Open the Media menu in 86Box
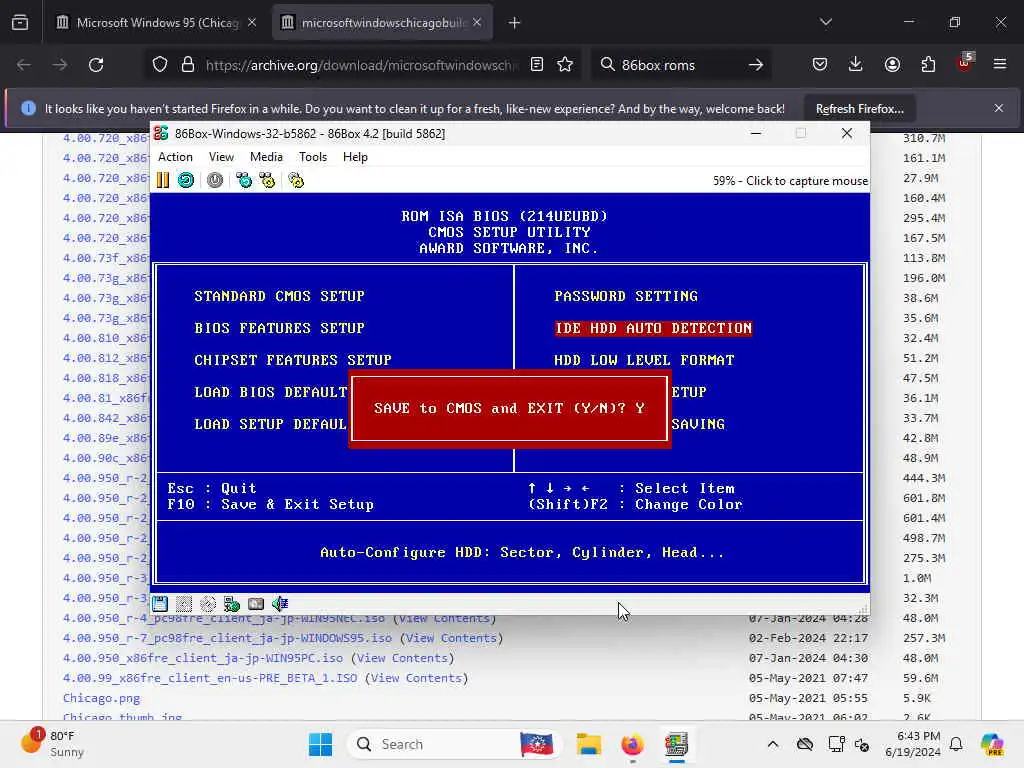Image resolution: width=1024 pixels, height=768 pixels. click(266, 157)
